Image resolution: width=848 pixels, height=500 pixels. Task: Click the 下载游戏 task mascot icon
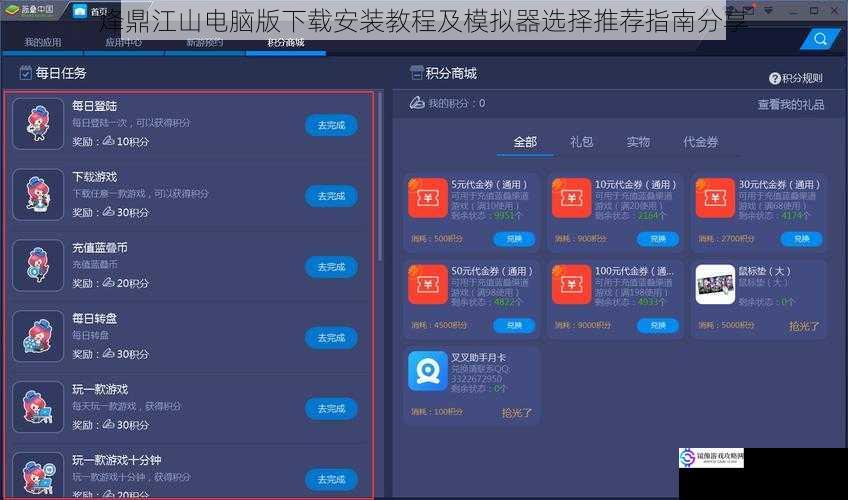[38, 195]
